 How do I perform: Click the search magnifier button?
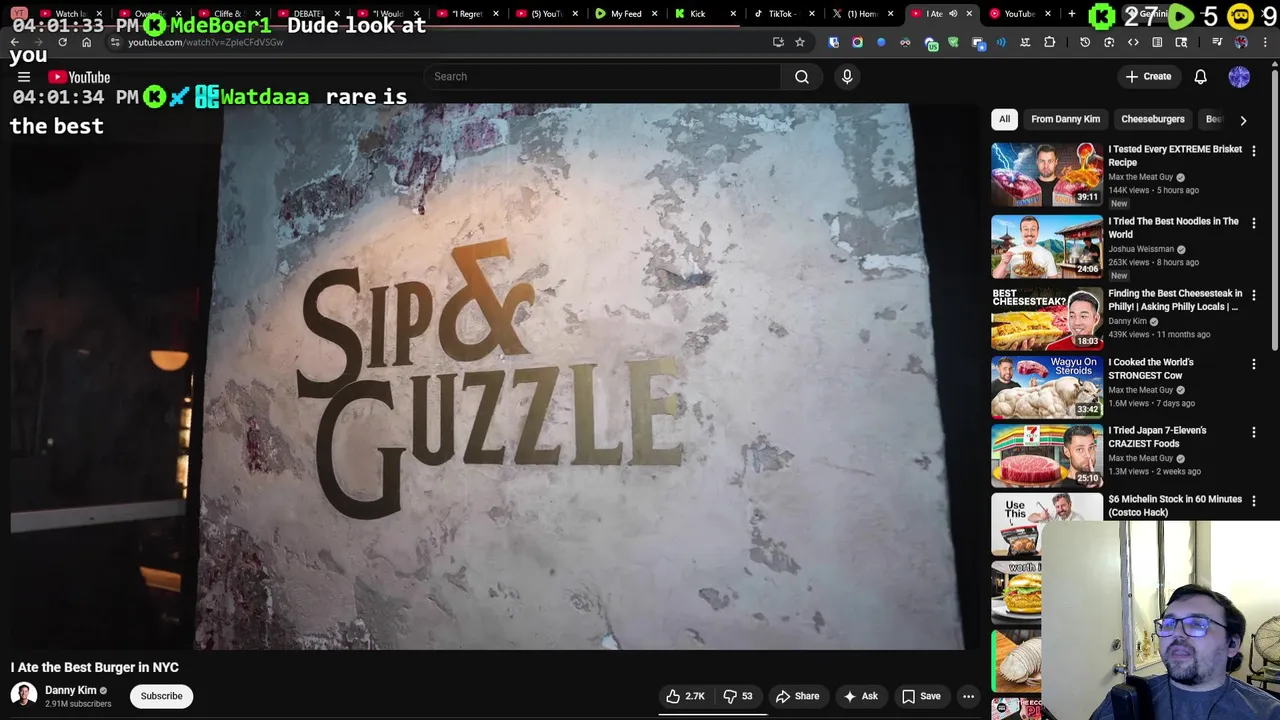coord(802,77)
